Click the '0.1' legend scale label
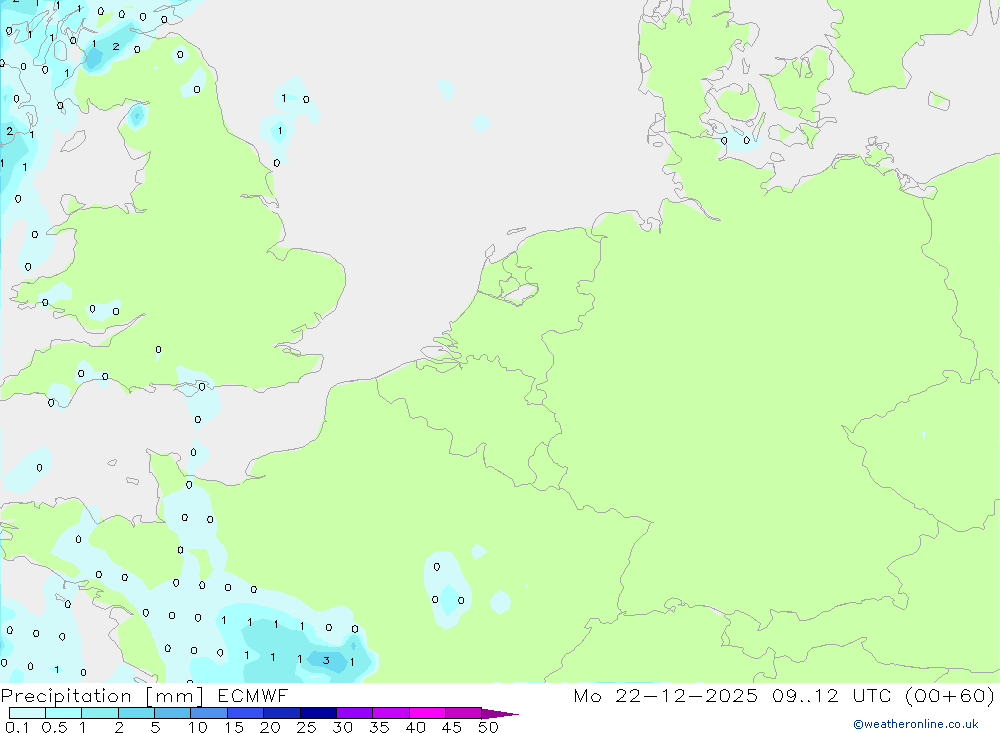The height and width of the screenshot is (733, 1000). (x=17, y=727)
